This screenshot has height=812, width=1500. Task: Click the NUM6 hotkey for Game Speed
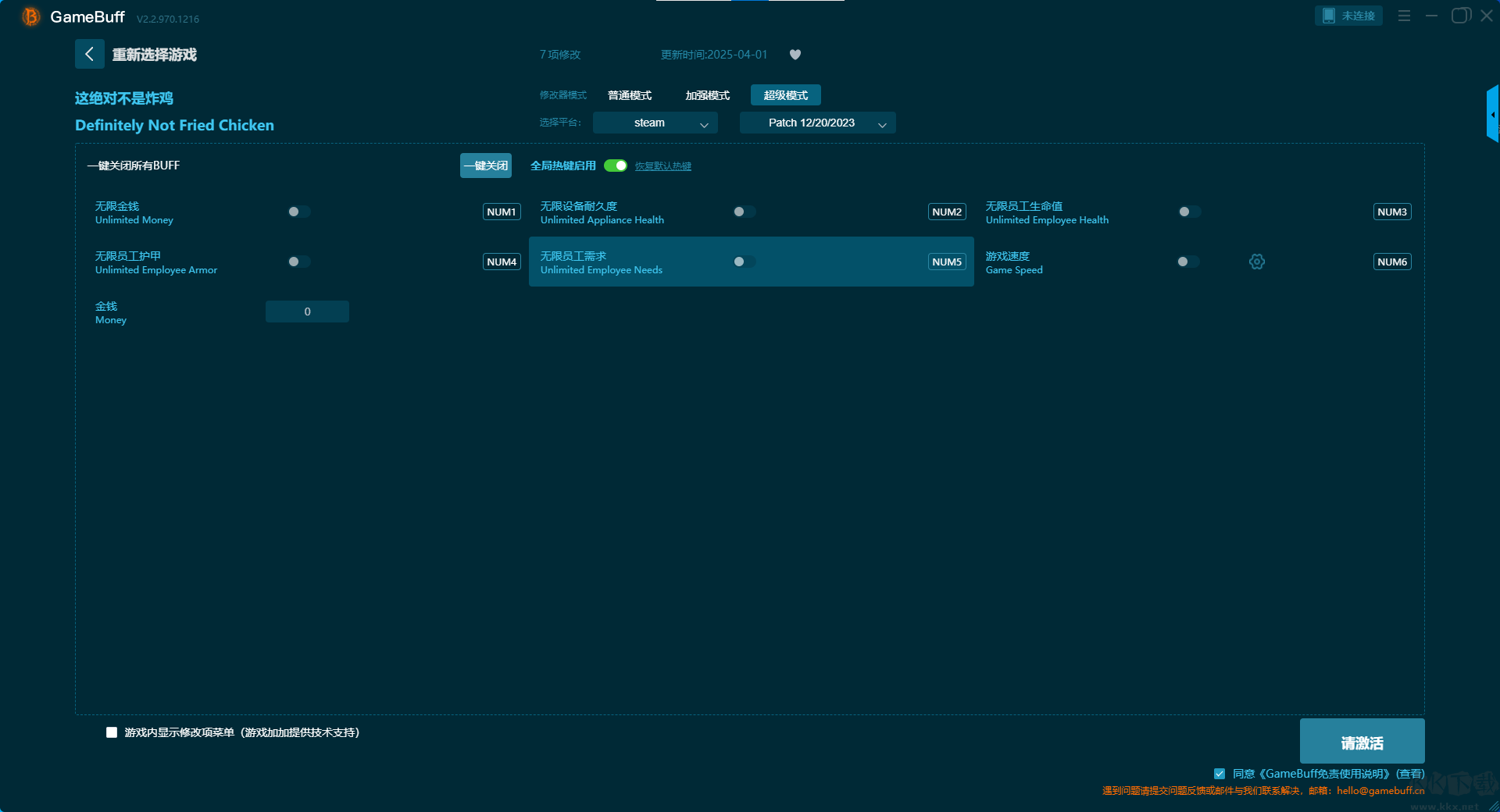coord(1391,262)
